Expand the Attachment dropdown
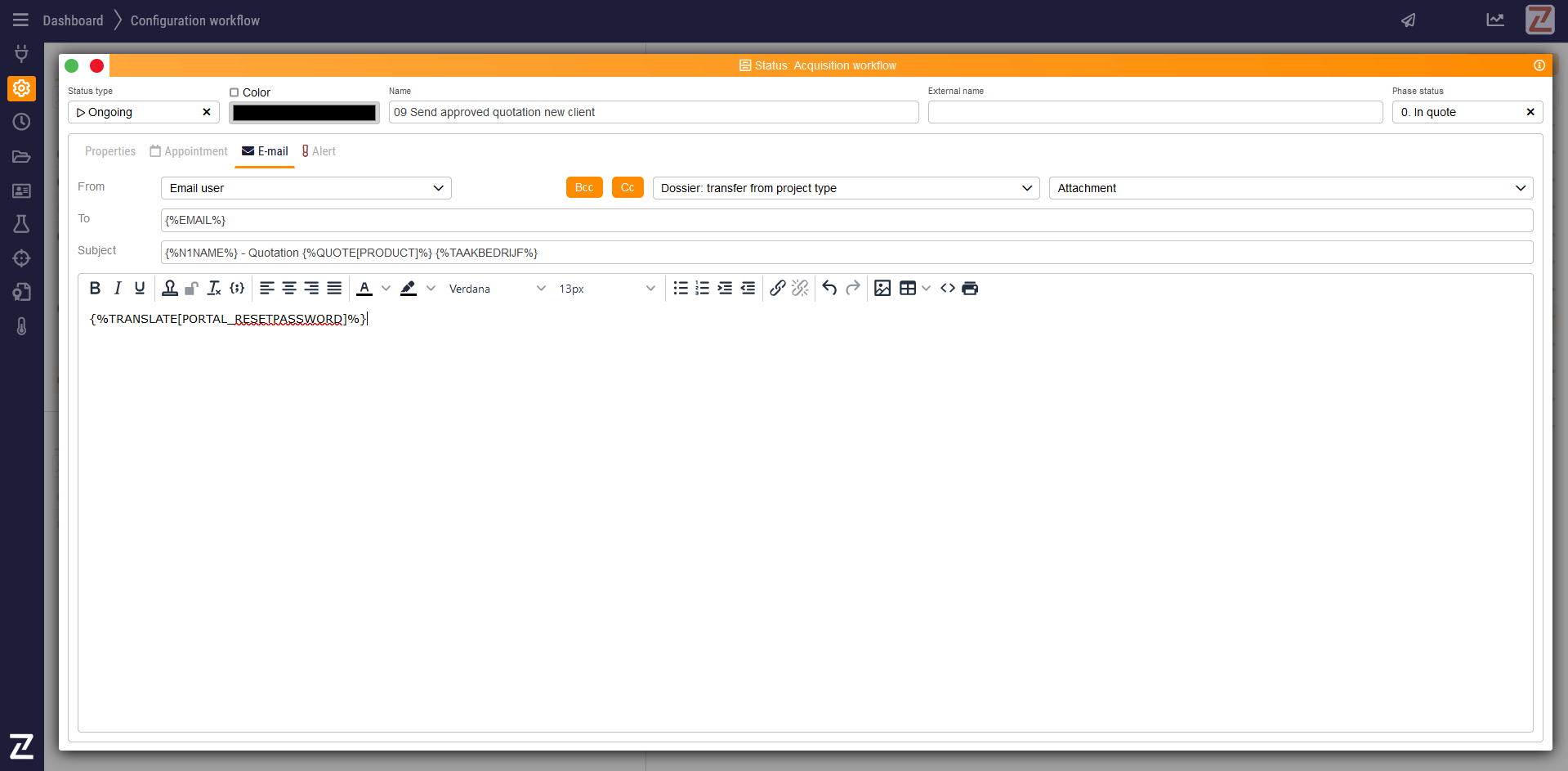Viewport: 1568px width, 771px height. (x=1290, y=188)
